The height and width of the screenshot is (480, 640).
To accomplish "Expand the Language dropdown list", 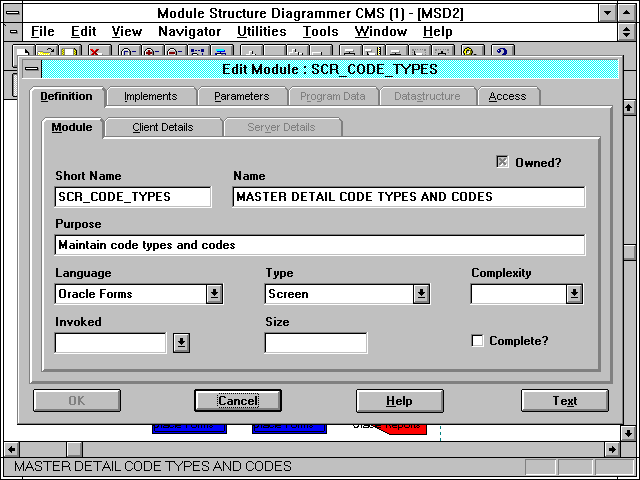I will 214,294.
